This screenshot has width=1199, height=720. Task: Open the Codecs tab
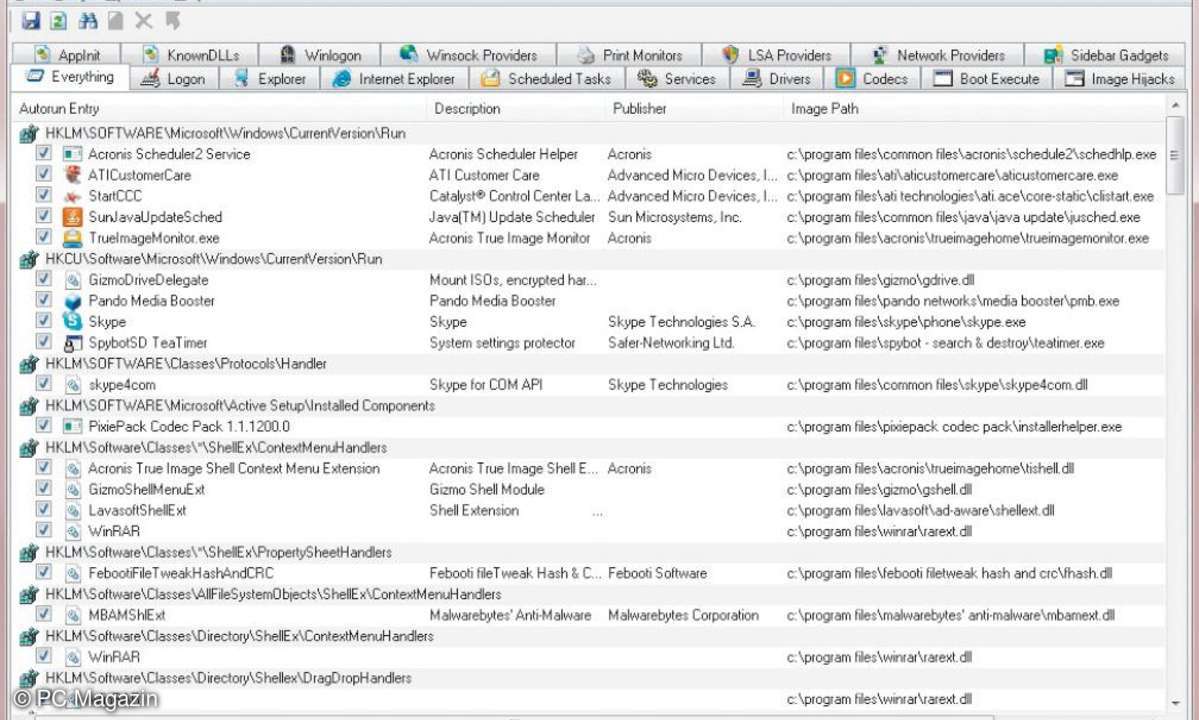pyautogui.click(x=872, y=79)
